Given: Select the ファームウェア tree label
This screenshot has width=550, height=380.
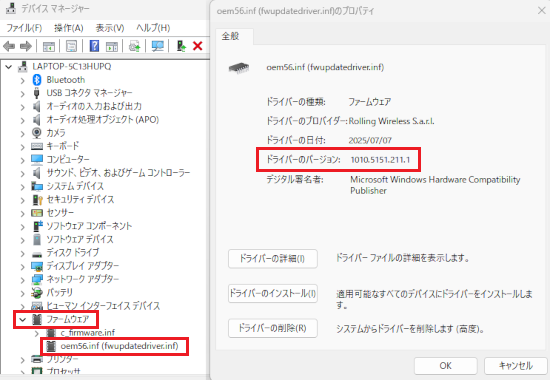Looking at the screenshot, I should [68, 319].
